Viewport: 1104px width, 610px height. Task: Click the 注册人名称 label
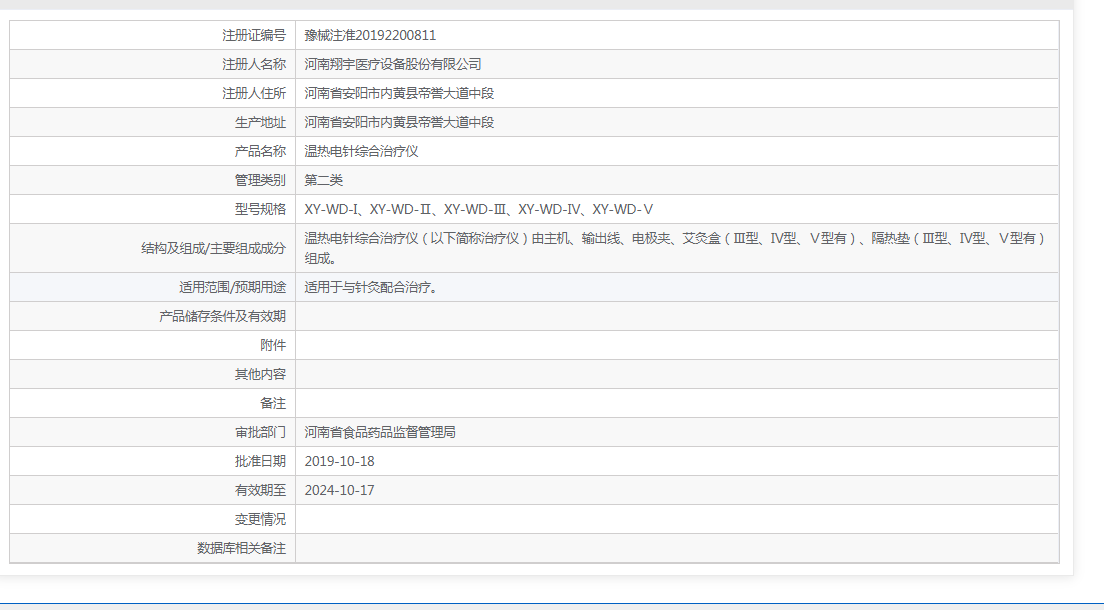pyautogui.click(x=254, y=64)
